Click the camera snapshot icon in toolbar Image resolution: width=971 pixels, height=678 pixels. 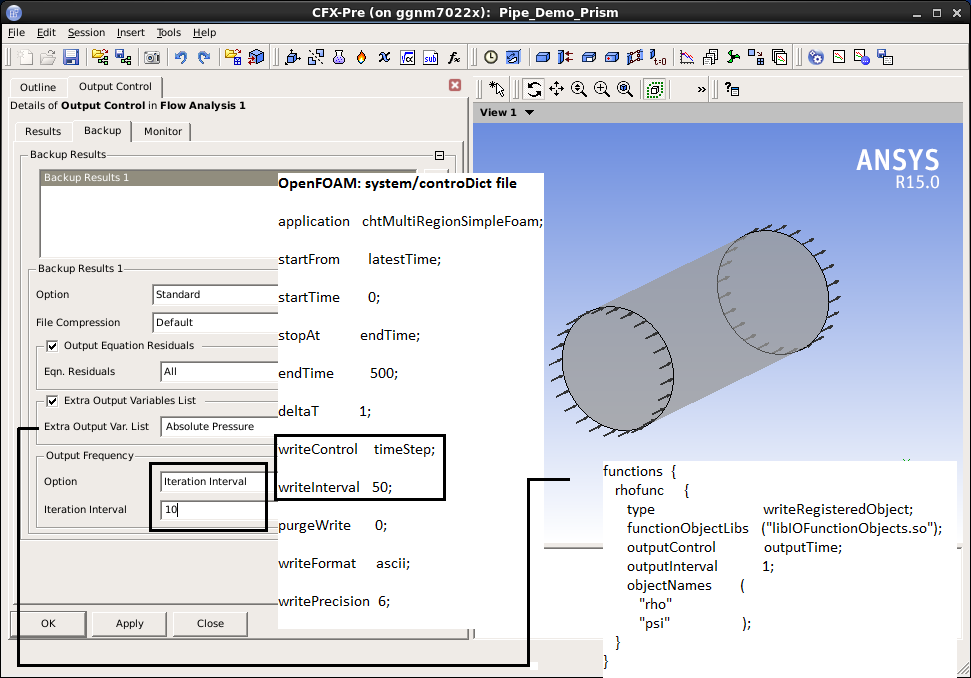152,58
